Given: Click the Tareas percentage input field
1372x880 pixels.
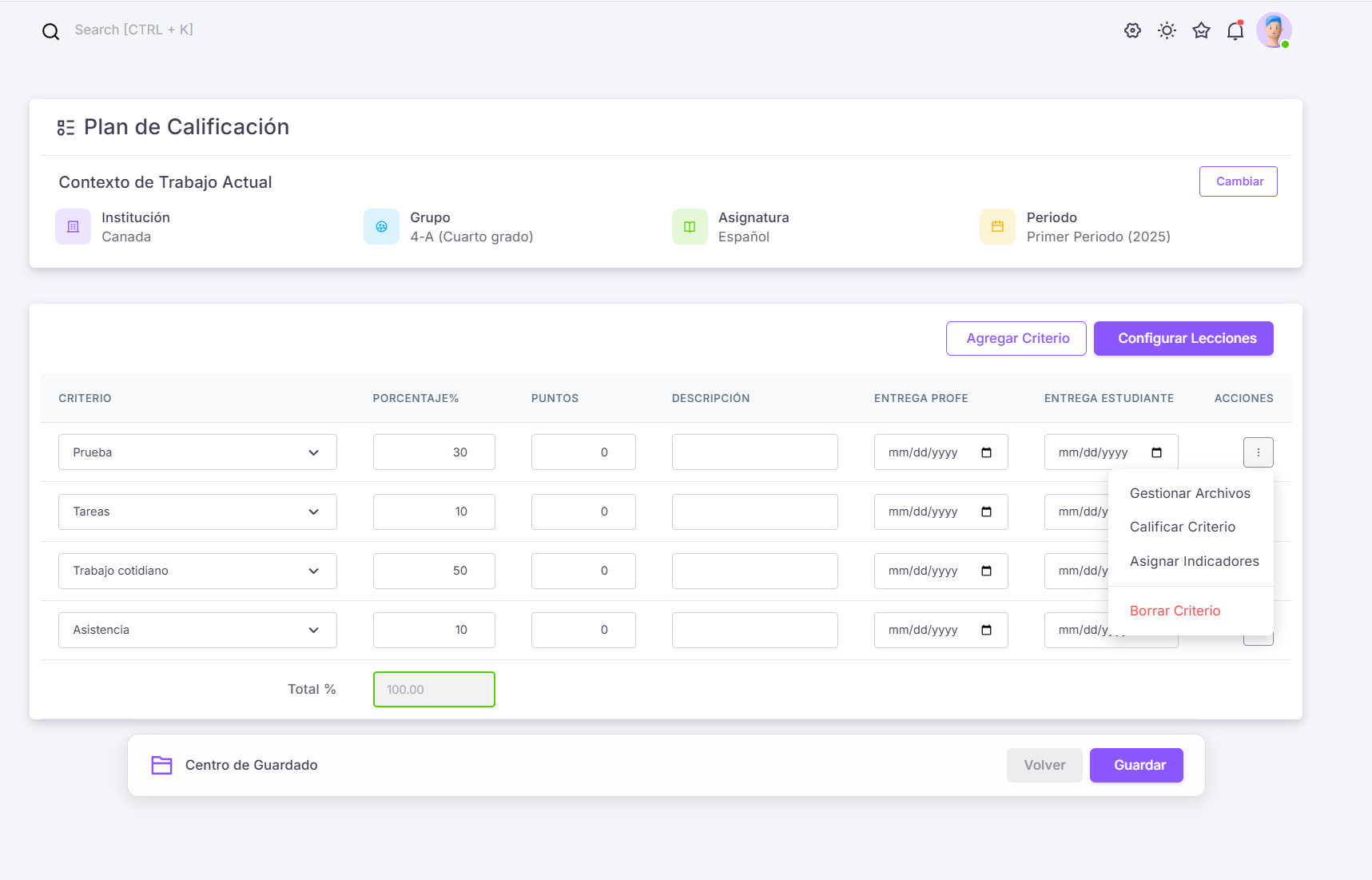Looking at the screenshot, I should 434,512.
